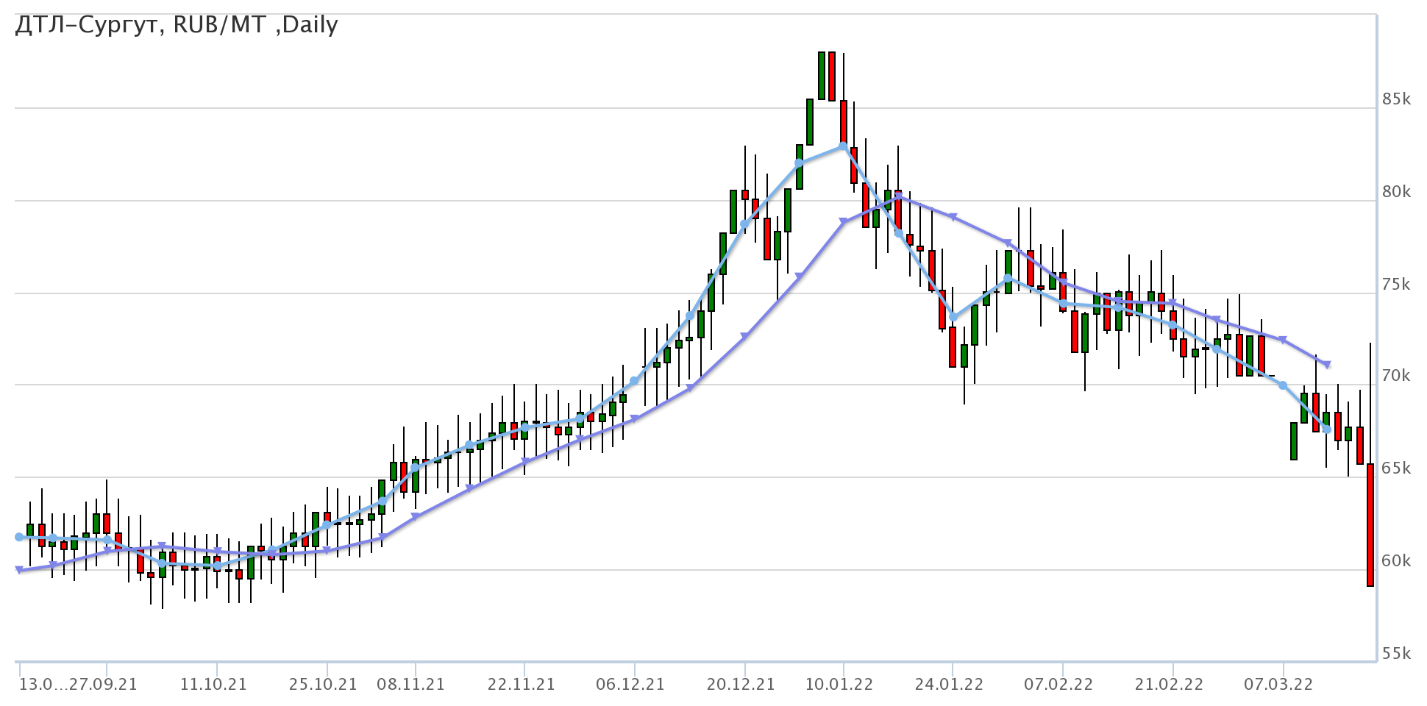Select the 11.10.21 date on the time axis
The width and height of the screenshot is (1427, 706).
[x=217, y=684]
